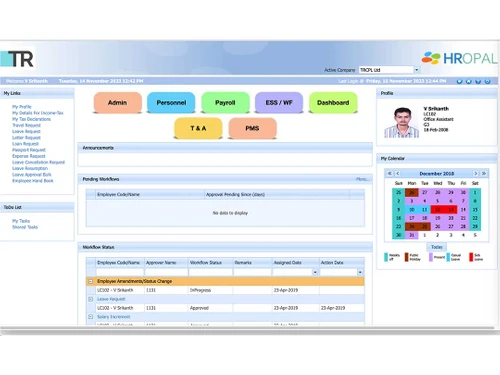
Task: Open Loan Request link
Action: 25,144
